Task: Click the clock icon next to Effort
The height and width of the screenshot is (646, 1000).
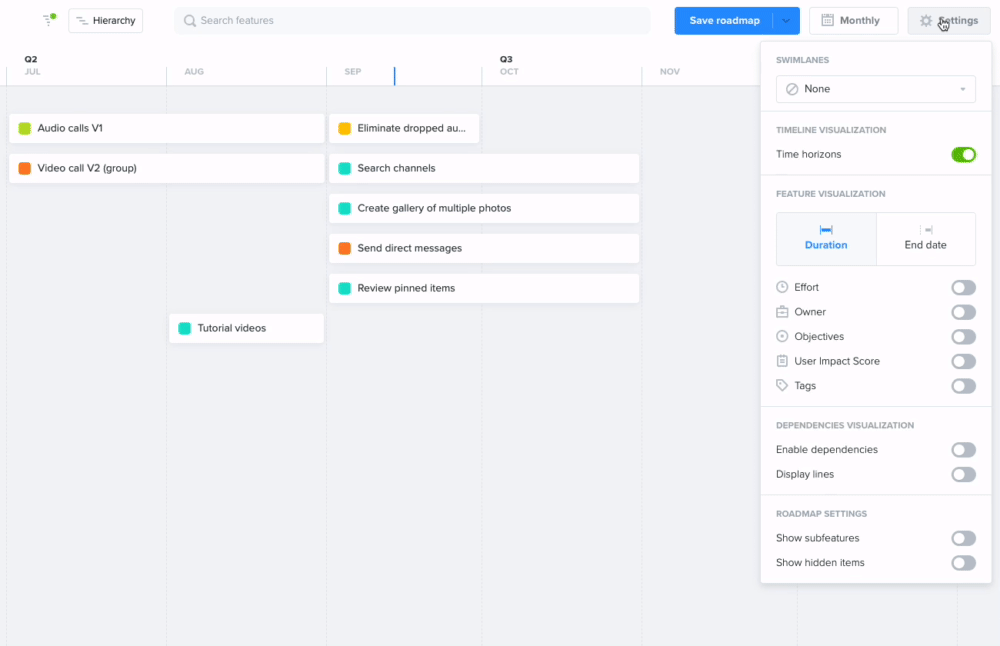Action: [x=782, y=287]
